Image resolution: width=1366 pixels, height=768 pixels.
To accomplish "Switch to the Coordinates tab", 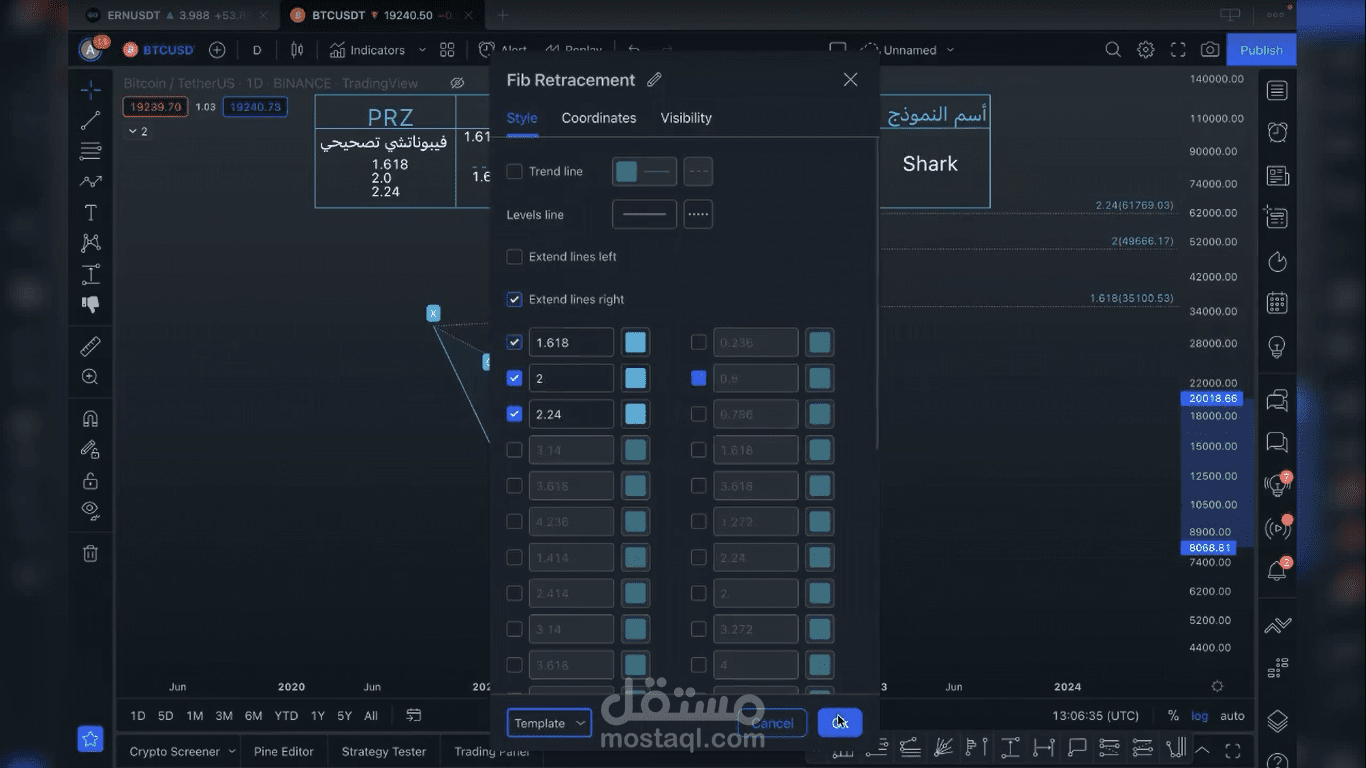I will pyautogui.click(x=599, y=118).
